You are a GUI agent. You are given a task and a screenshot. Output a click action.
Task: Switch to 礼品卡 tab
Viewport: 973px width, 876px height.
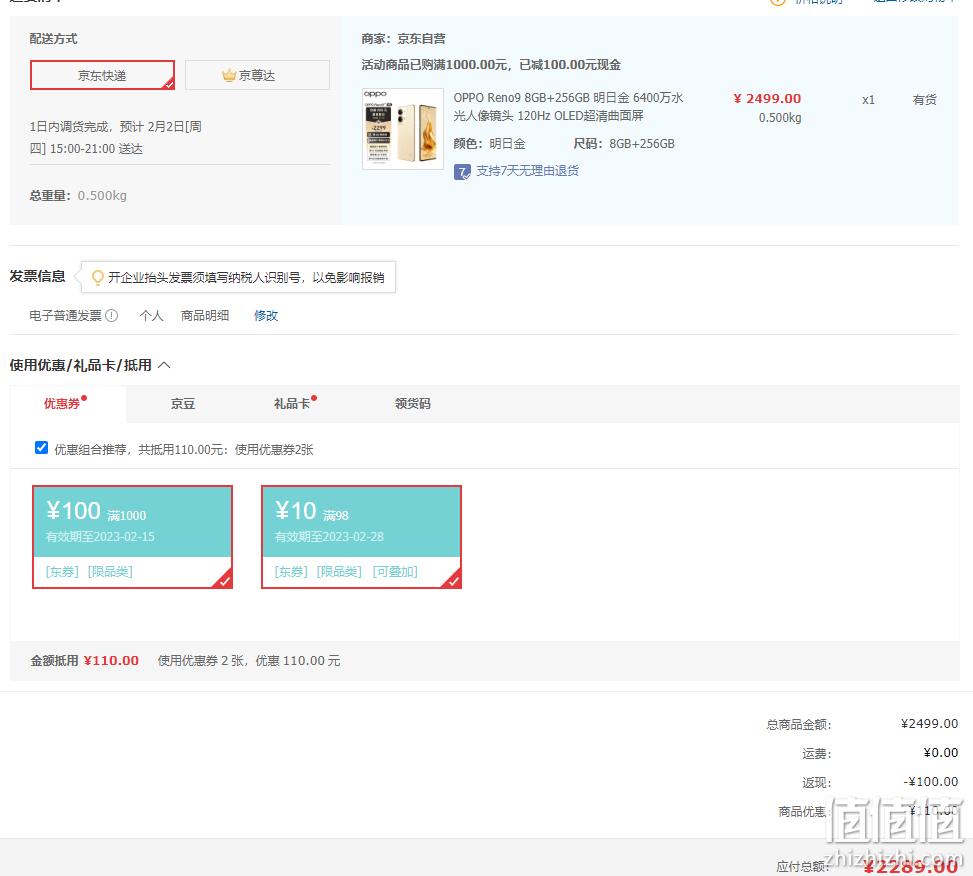click(x=292, y=404)
